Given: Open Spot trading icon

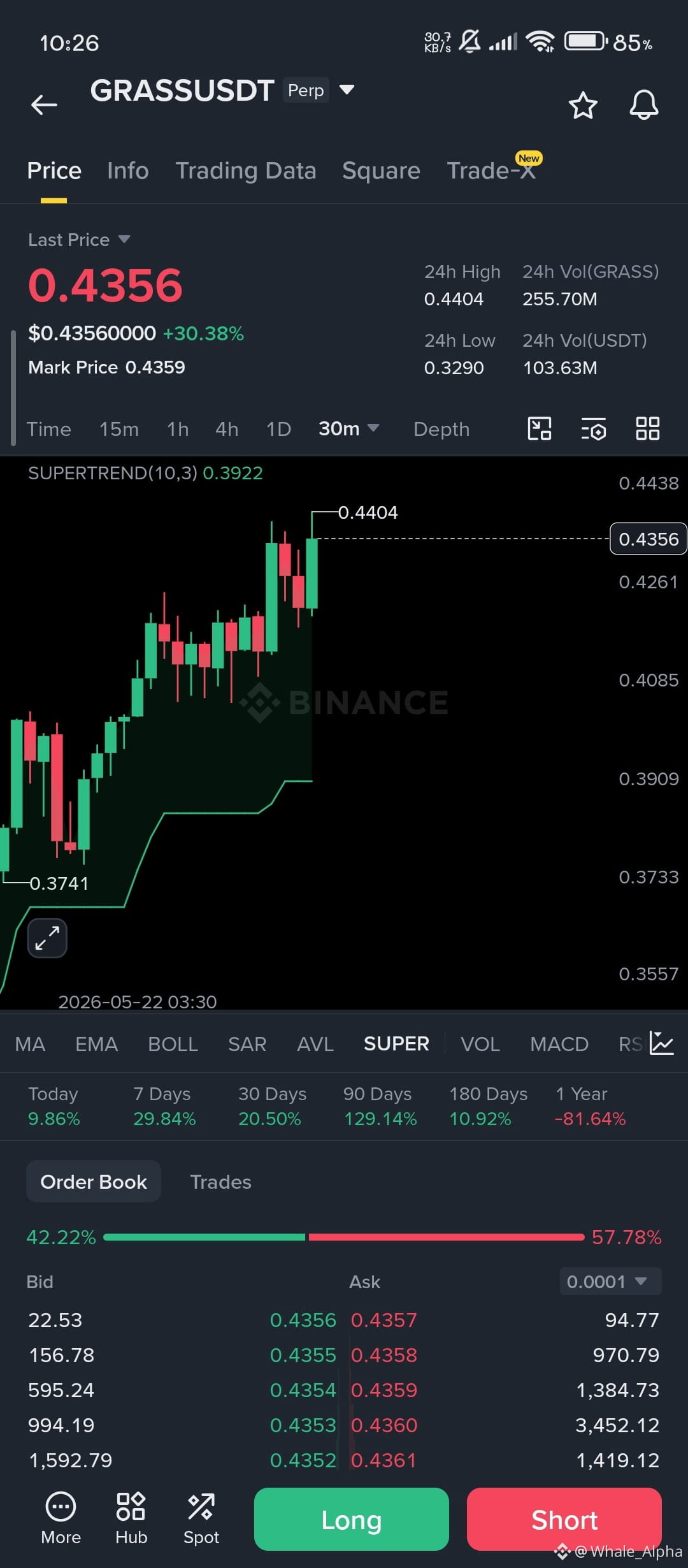Looking at the screenshot, I should click(201, 1519).
